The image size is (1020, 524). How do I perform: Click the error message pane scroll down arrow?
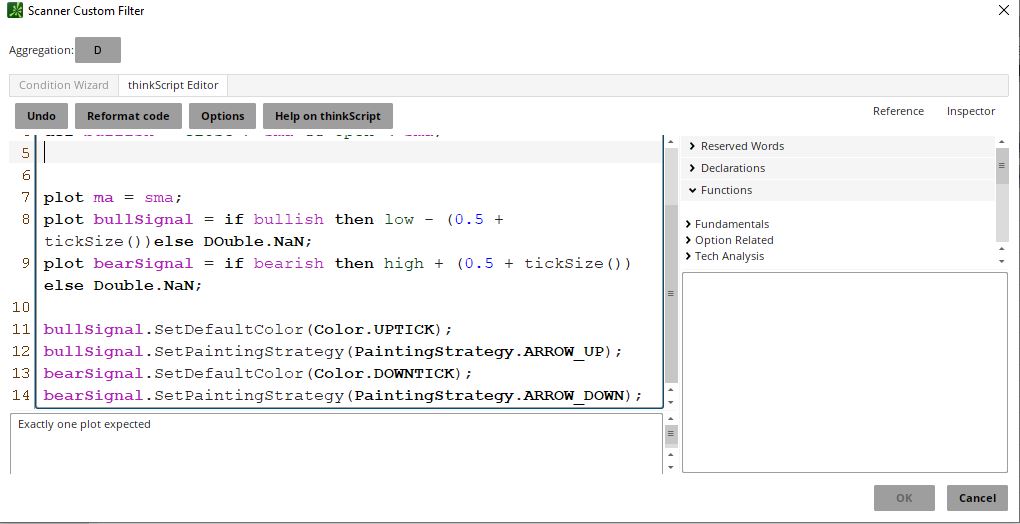click(x=671, y=467)
